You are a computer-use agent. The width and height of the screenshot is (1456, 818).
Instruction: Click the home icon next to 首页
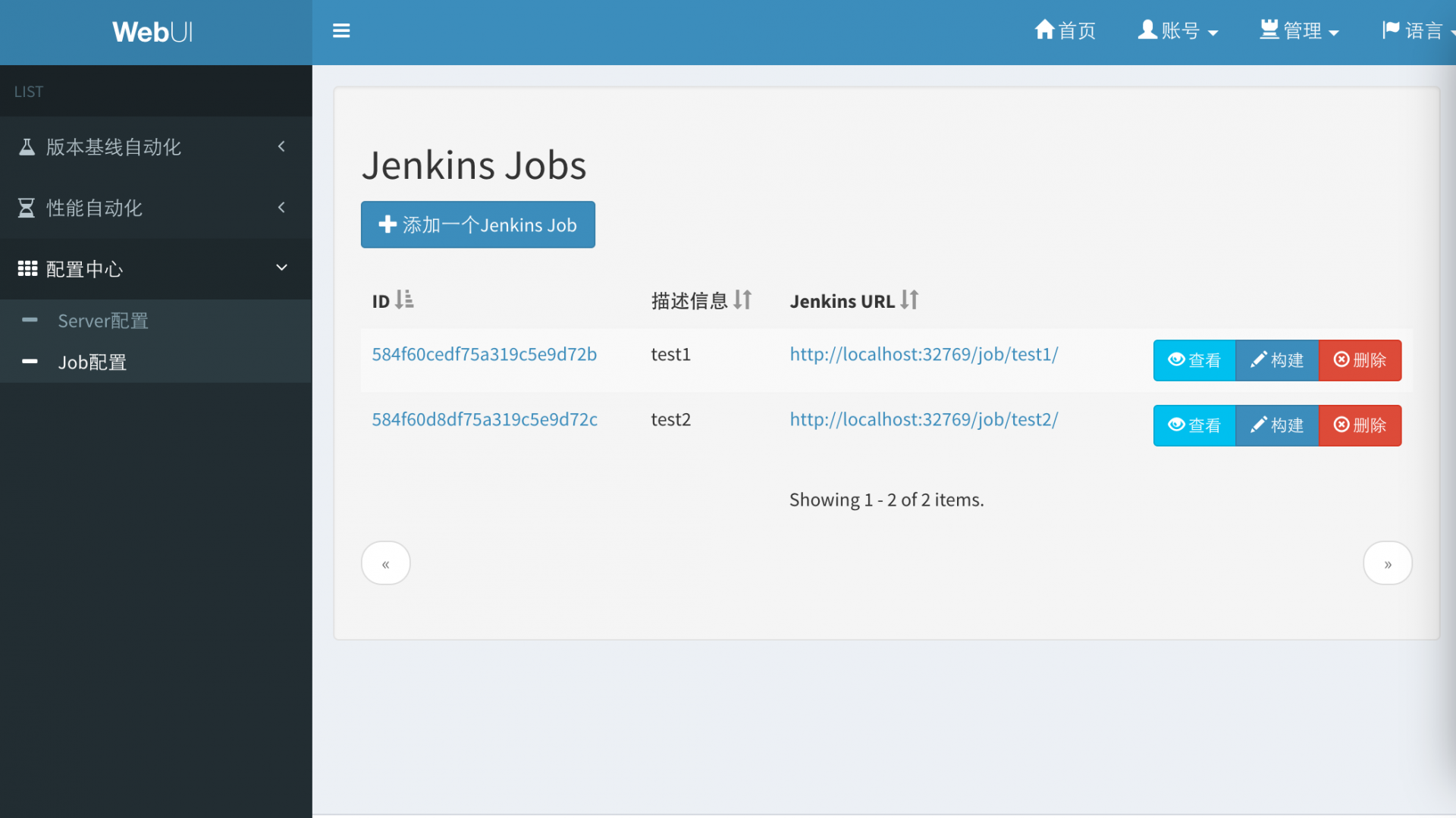(x=1044, y=30)
